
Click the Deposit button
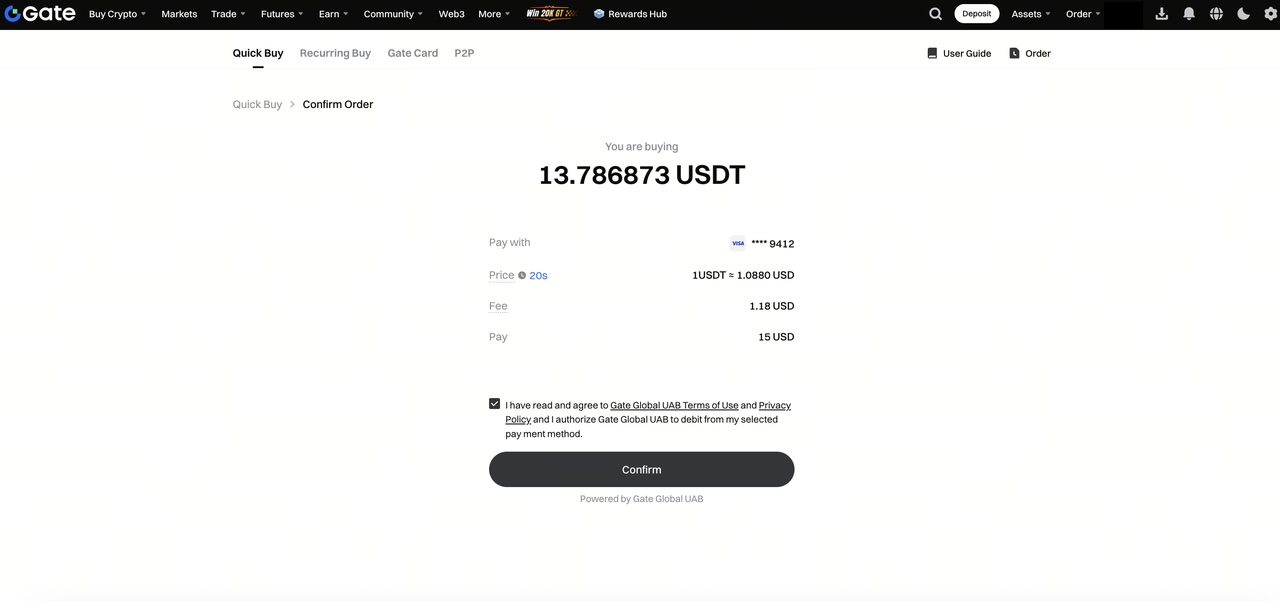[977, 14]
